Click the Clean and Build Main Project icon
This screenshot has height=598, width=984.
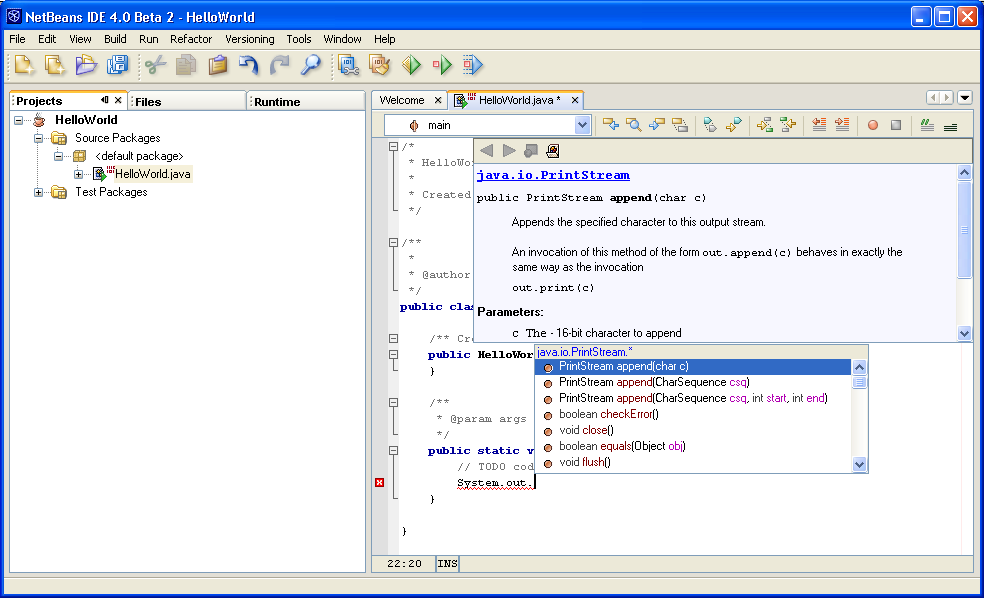click(380, 65)
